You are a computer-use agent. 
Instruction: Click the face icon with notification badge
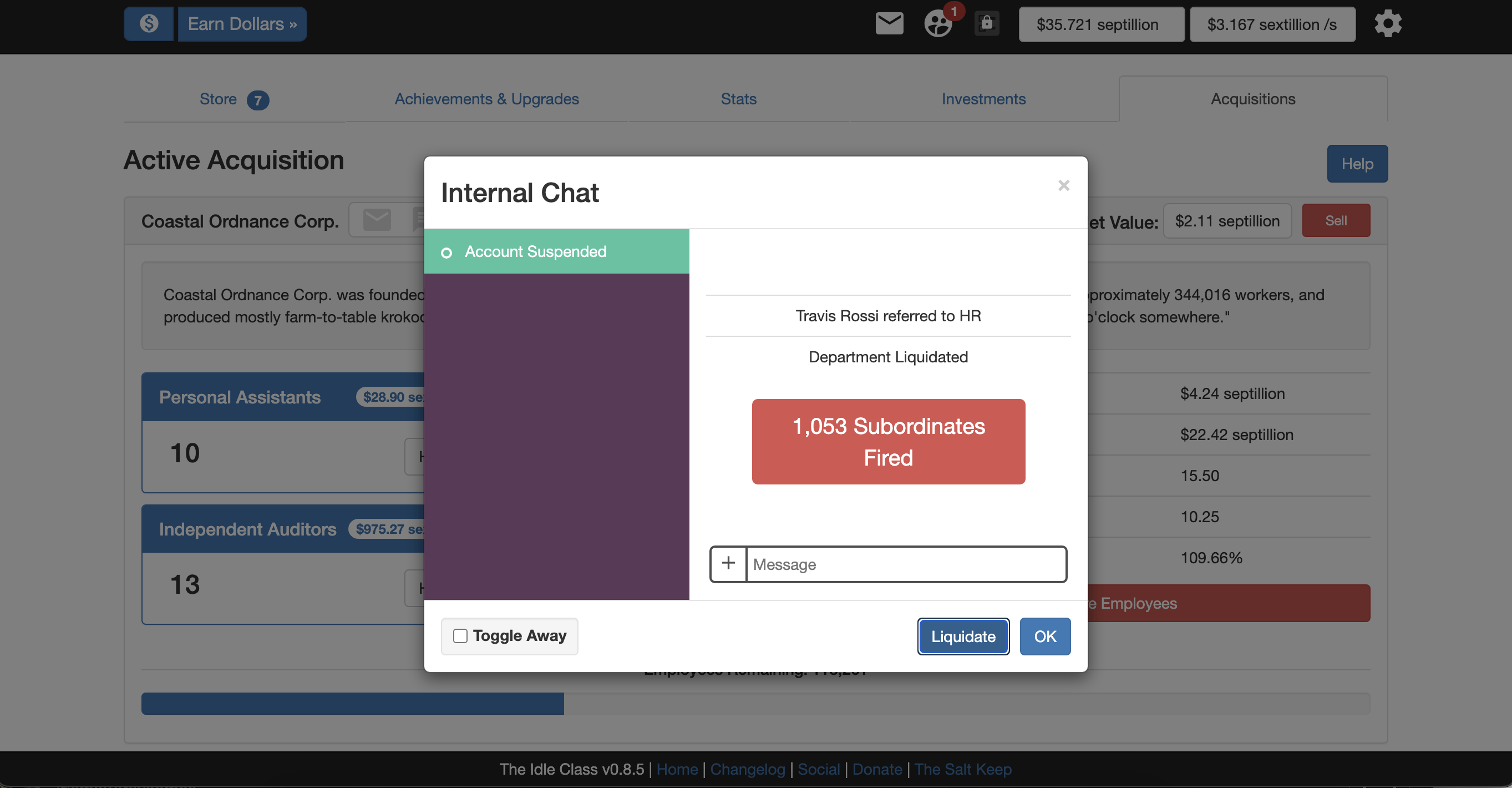point(938,24)
